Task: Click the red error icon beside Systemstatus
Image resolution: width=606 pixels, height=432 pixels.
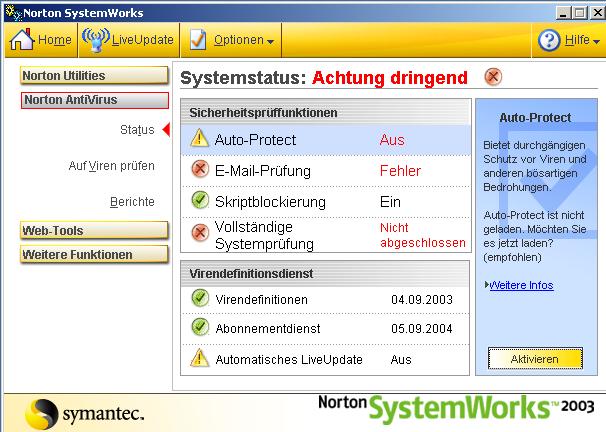Action: [x=493, y=76]
